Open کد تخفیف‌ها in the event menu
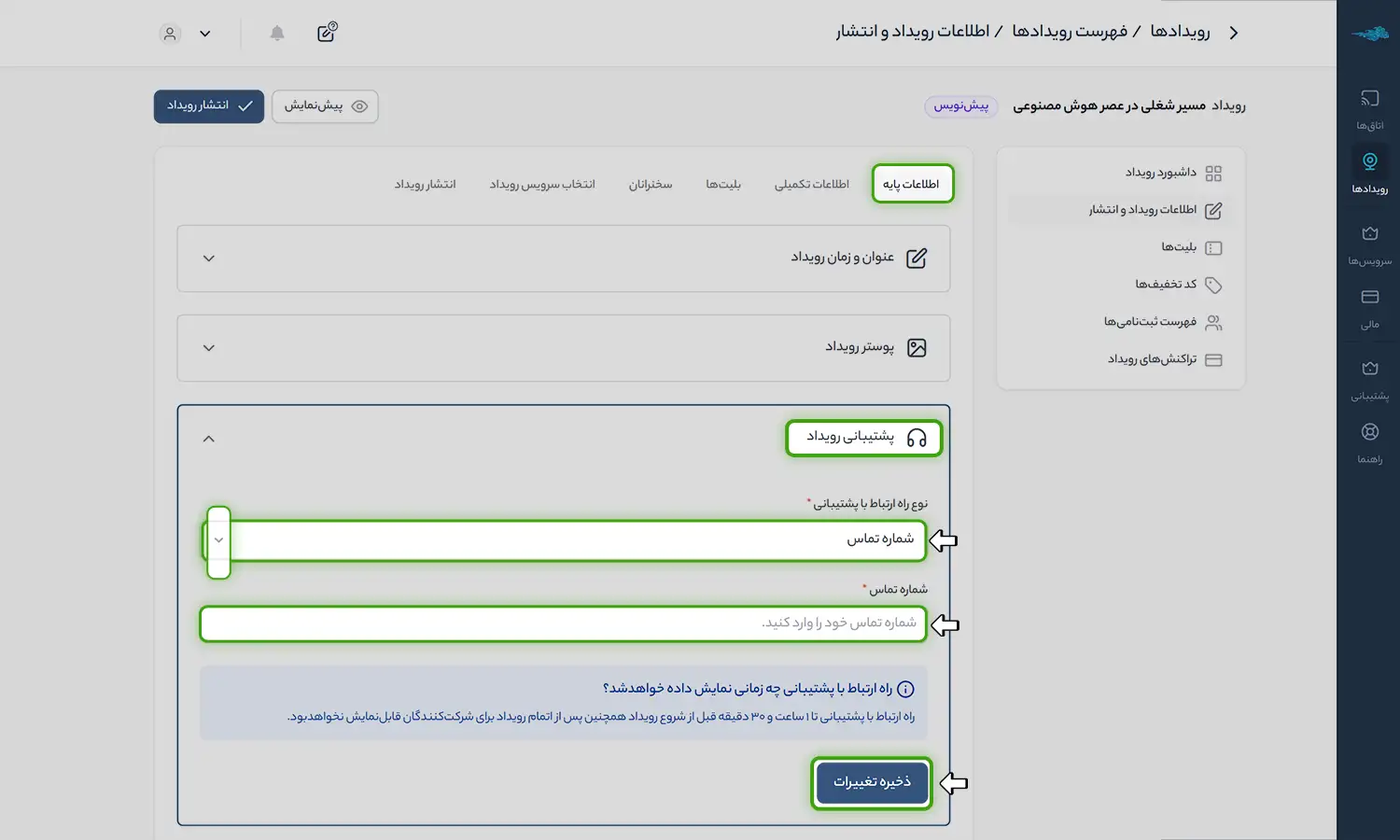Image resolution: width=1400 pixels, height=840 pixels. click(1166, 285)
